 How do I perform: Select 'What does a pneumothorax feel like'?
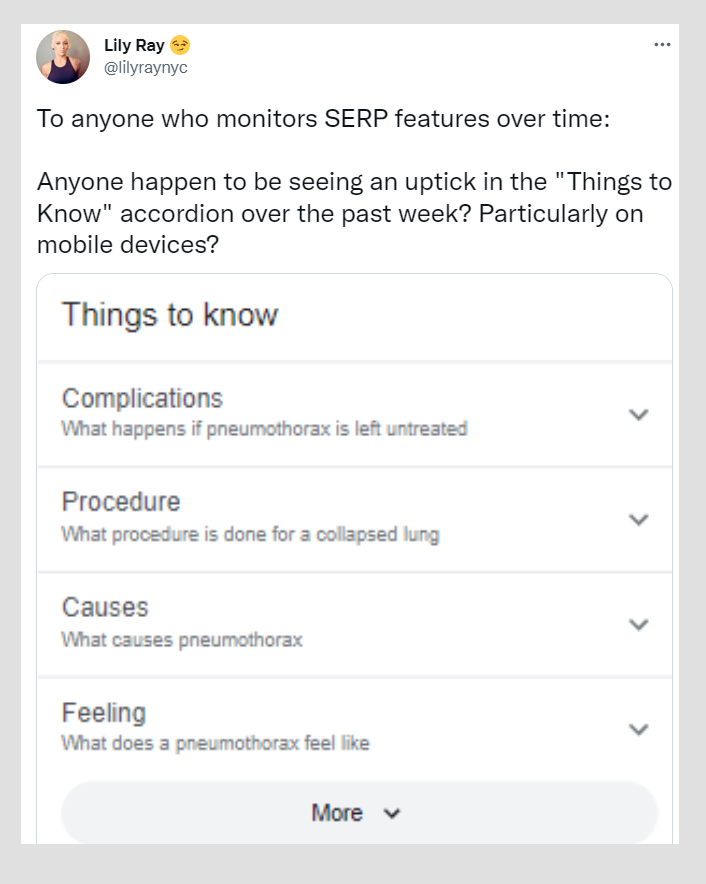click(x=215, y=743)
